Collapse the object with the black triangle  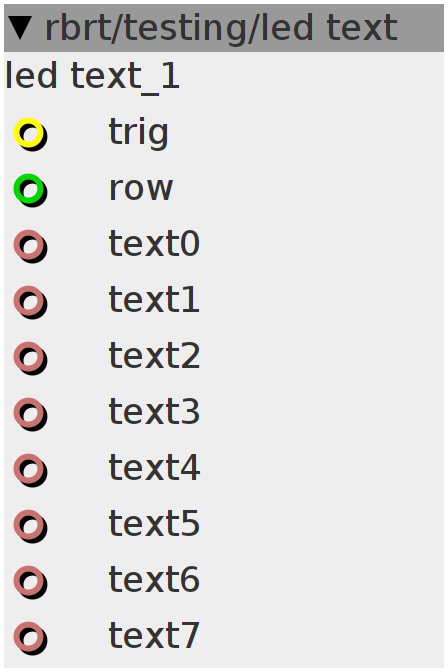click(x=20, y=27)
